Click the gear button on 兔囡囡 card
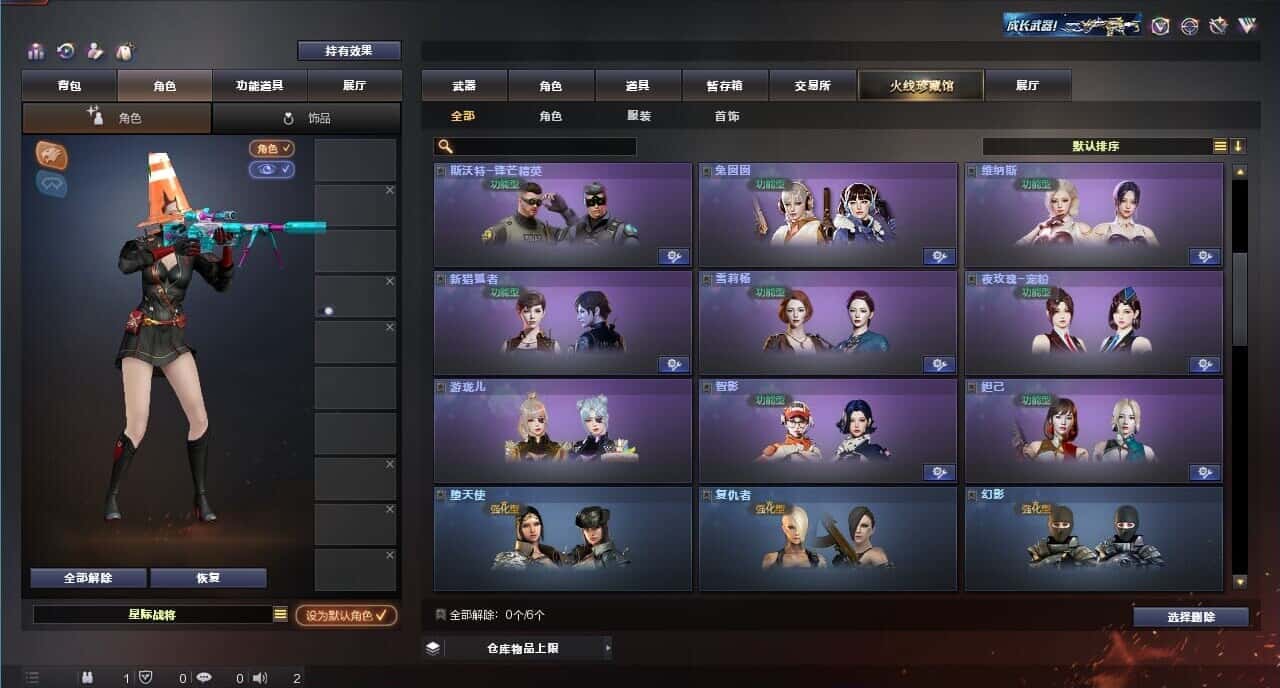Image resolution: width=1280 pixels, height=688 pixels. (x=939, y=257)
